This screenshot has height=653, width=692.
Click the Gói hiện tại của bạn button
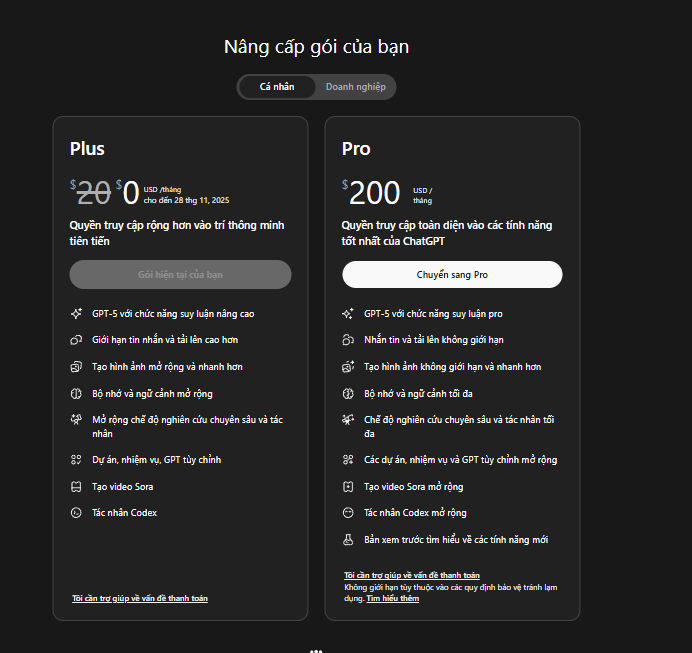[x=180, y=275]
